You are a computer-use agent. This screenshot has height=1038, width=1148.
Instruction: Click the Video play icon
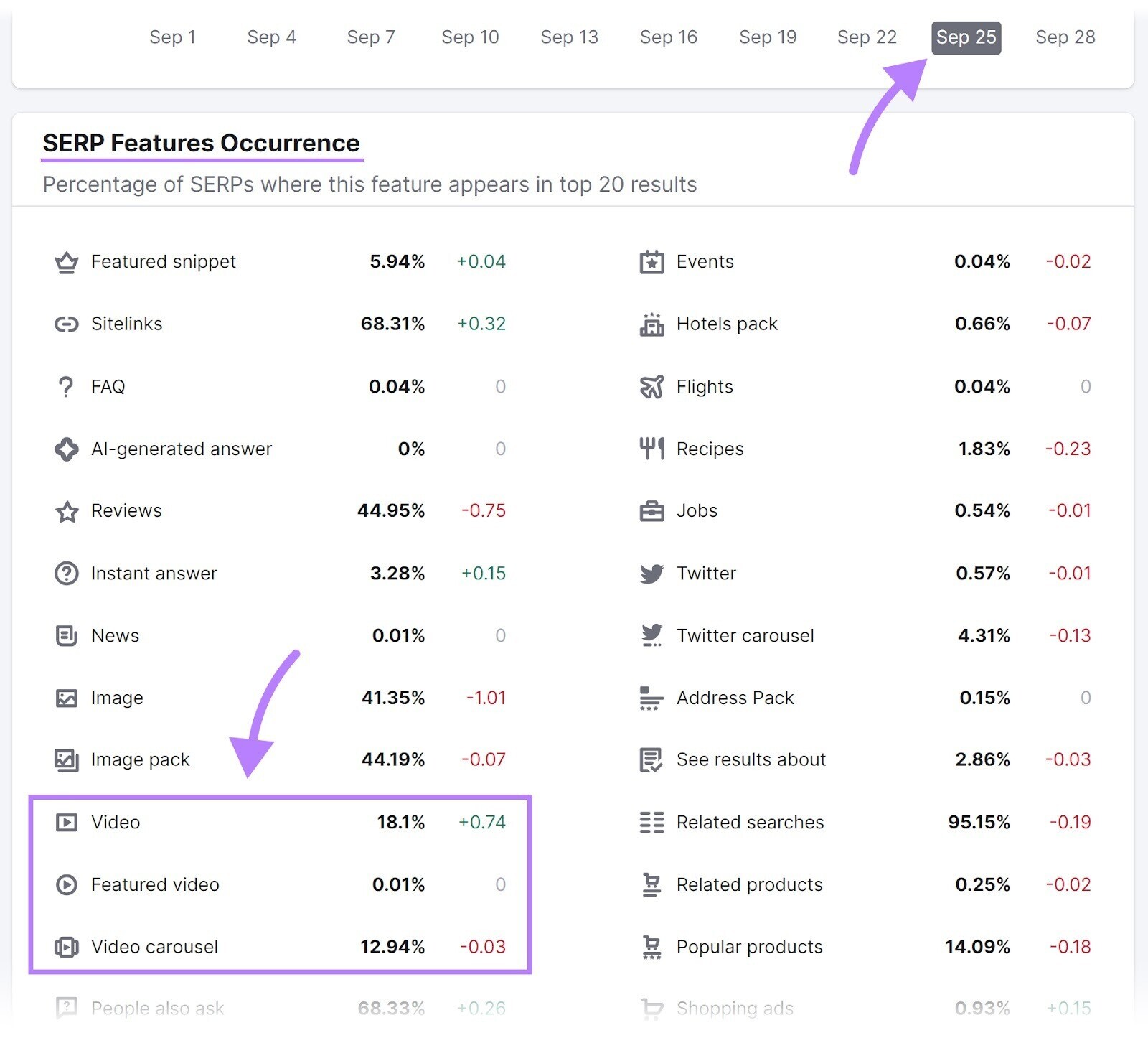[66, 823]
